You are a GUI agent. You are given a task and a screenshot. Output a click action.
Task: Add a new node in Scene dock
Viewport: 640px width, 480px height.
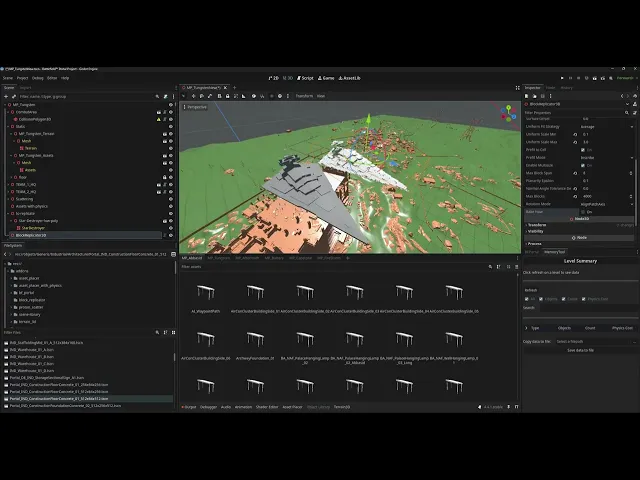click(6, 97)
